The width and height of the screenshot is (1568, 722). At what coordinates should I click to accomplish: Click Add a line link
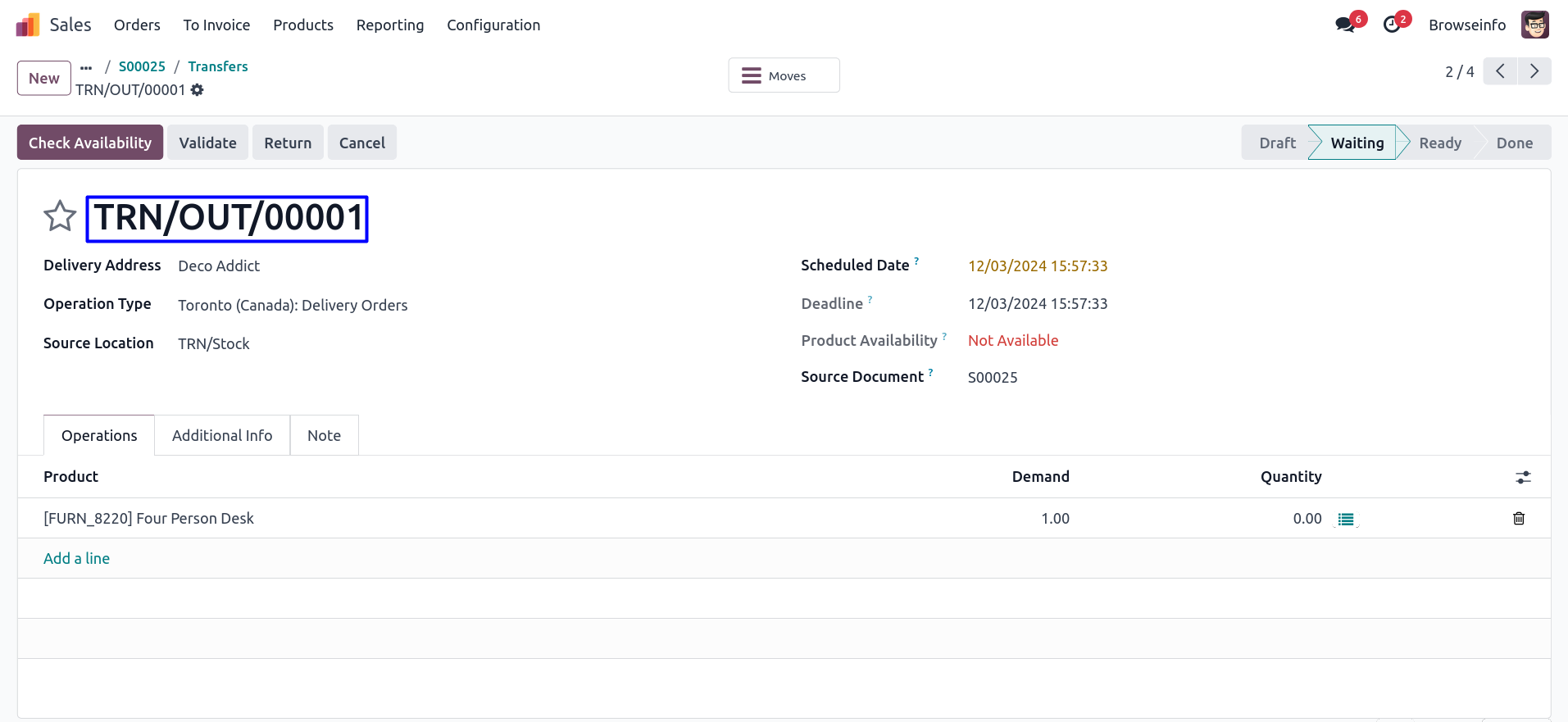[76, 558]
